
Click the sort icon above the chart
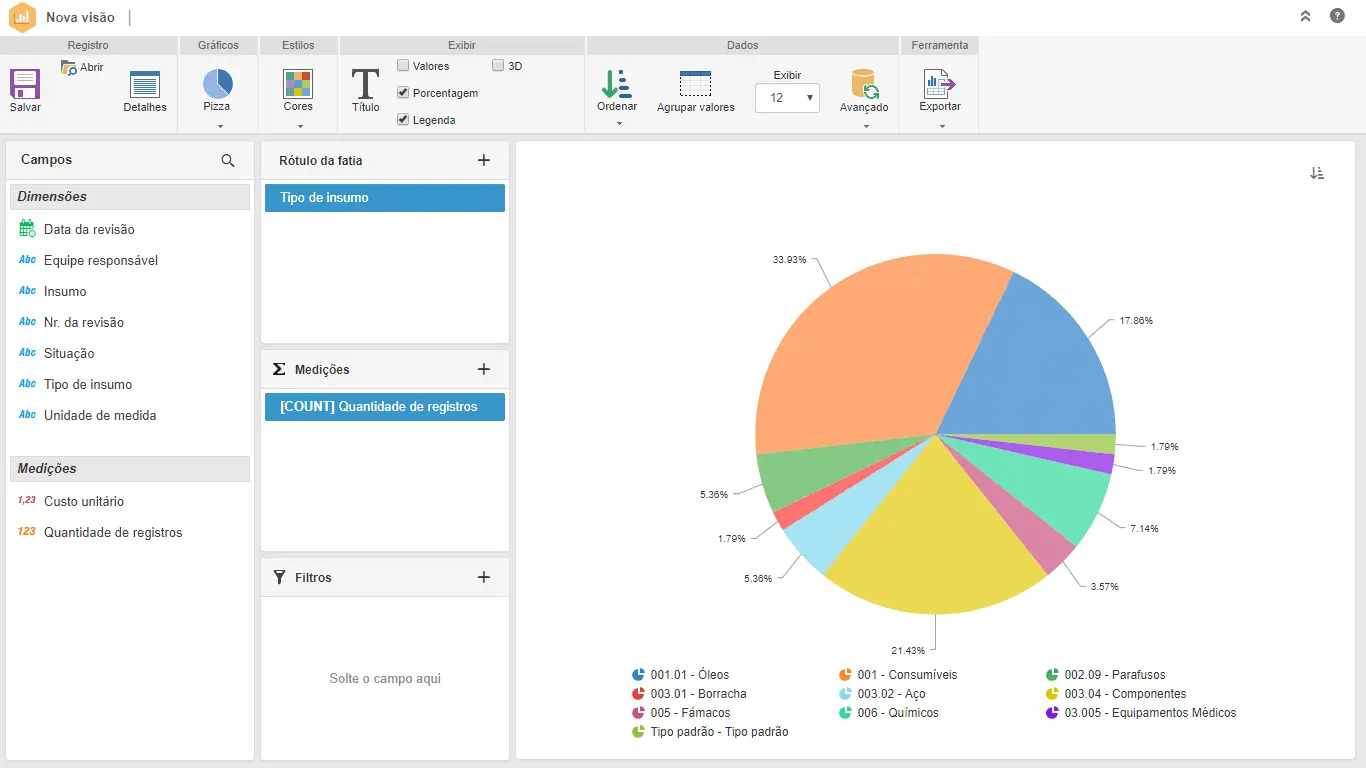click(x=1317, y=173)
